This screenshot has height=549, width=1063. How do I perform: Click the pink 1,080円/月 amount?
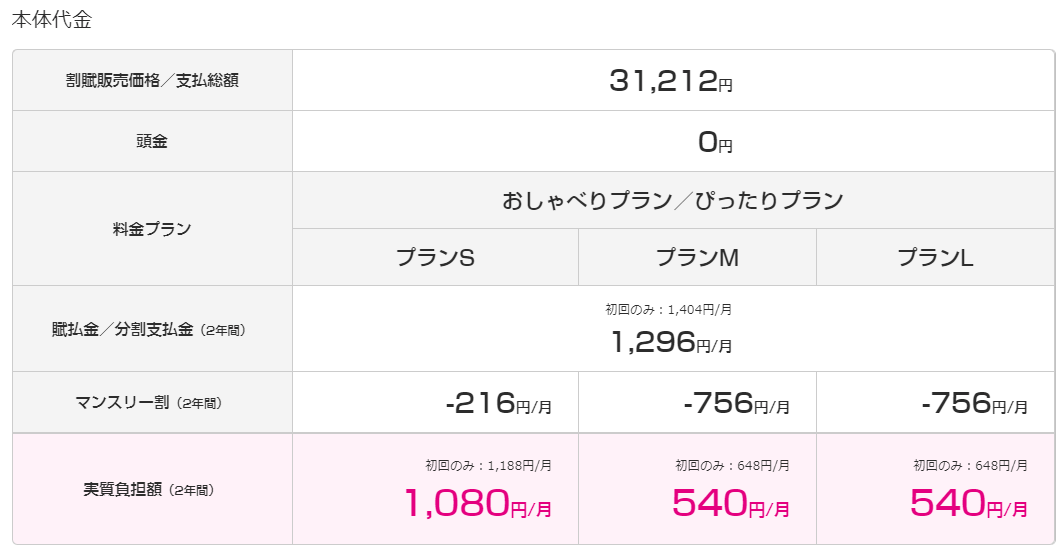point(478,504)
